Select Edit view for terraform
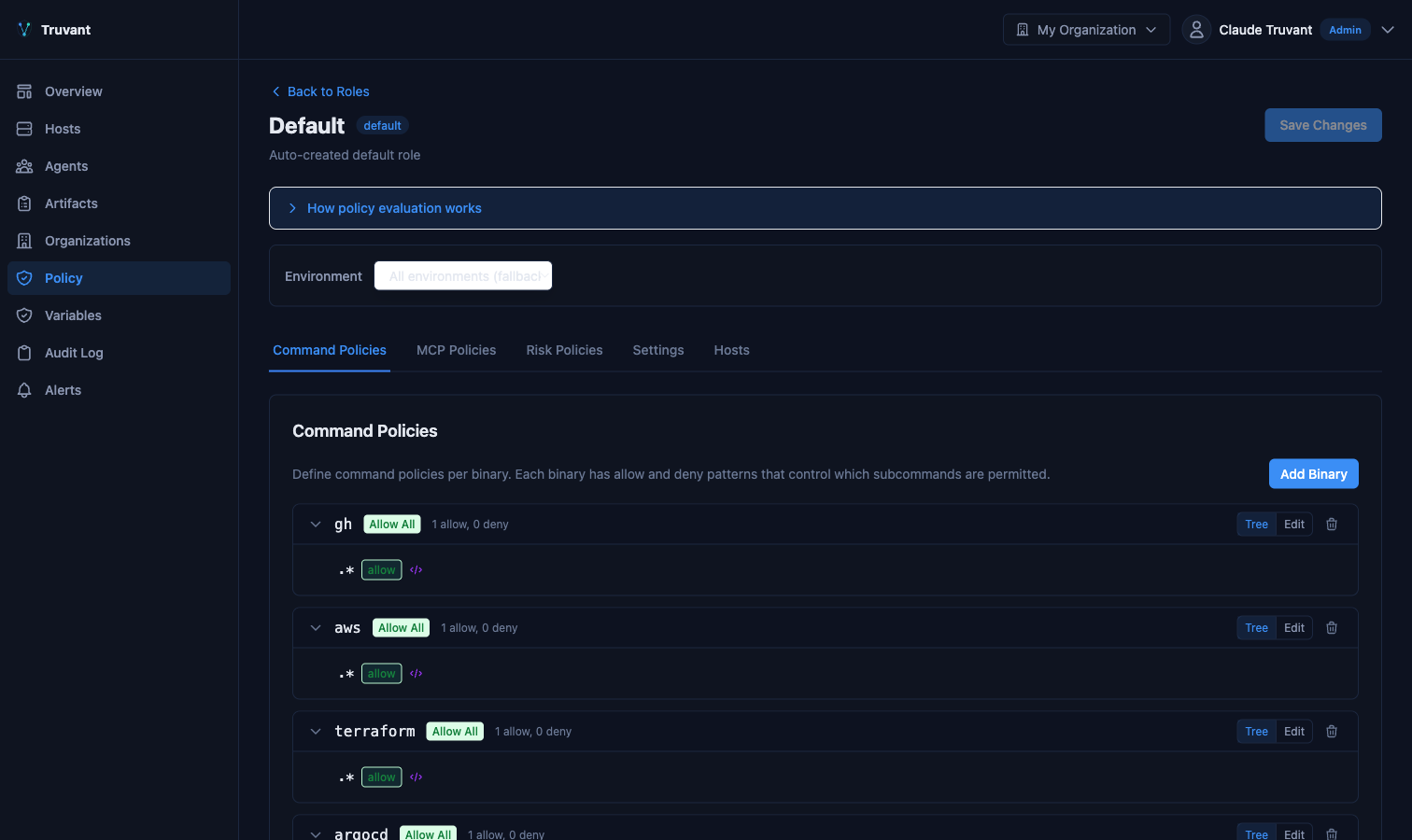The height and width of the screenshot is (840, 1412). pos(1293,732)
